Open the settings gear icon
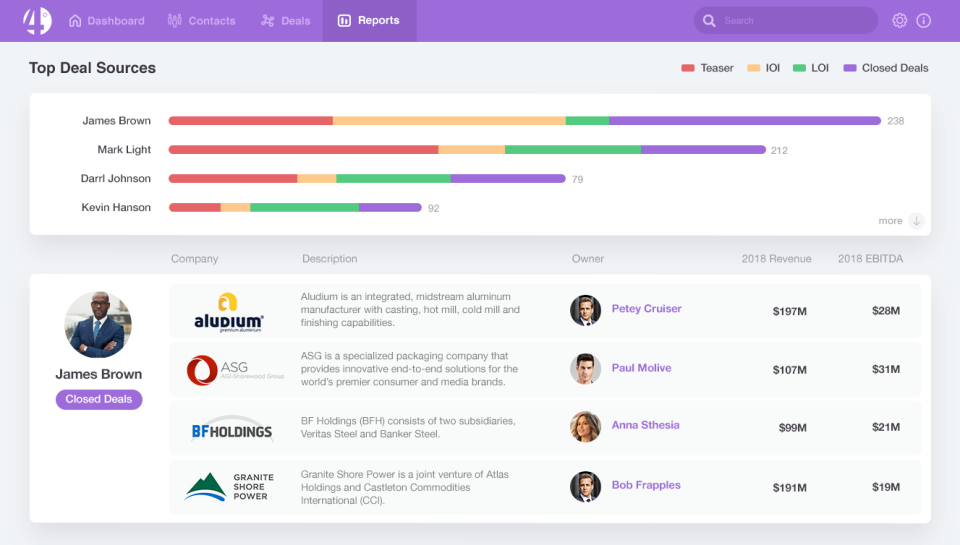 coord(899,21)
